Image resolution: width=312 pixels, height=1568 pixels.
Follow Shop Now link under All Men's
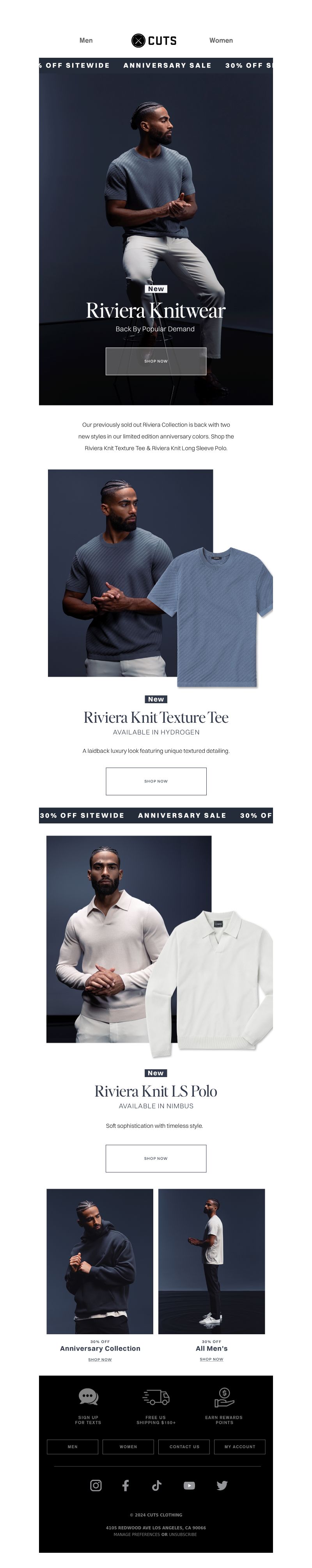(211, 1359)
